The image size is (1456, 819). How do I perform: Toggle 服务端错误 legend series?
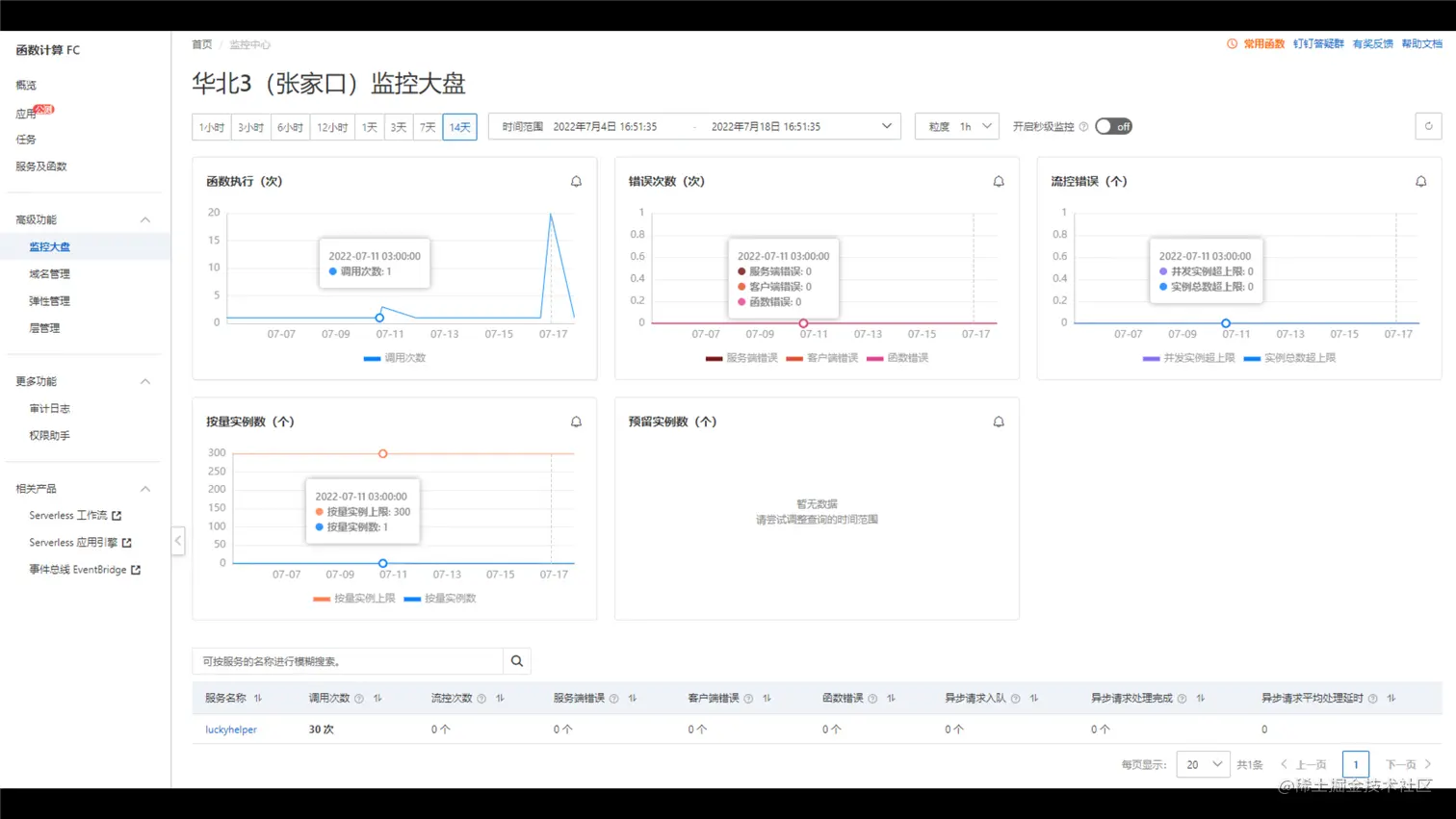pos(741,358)
